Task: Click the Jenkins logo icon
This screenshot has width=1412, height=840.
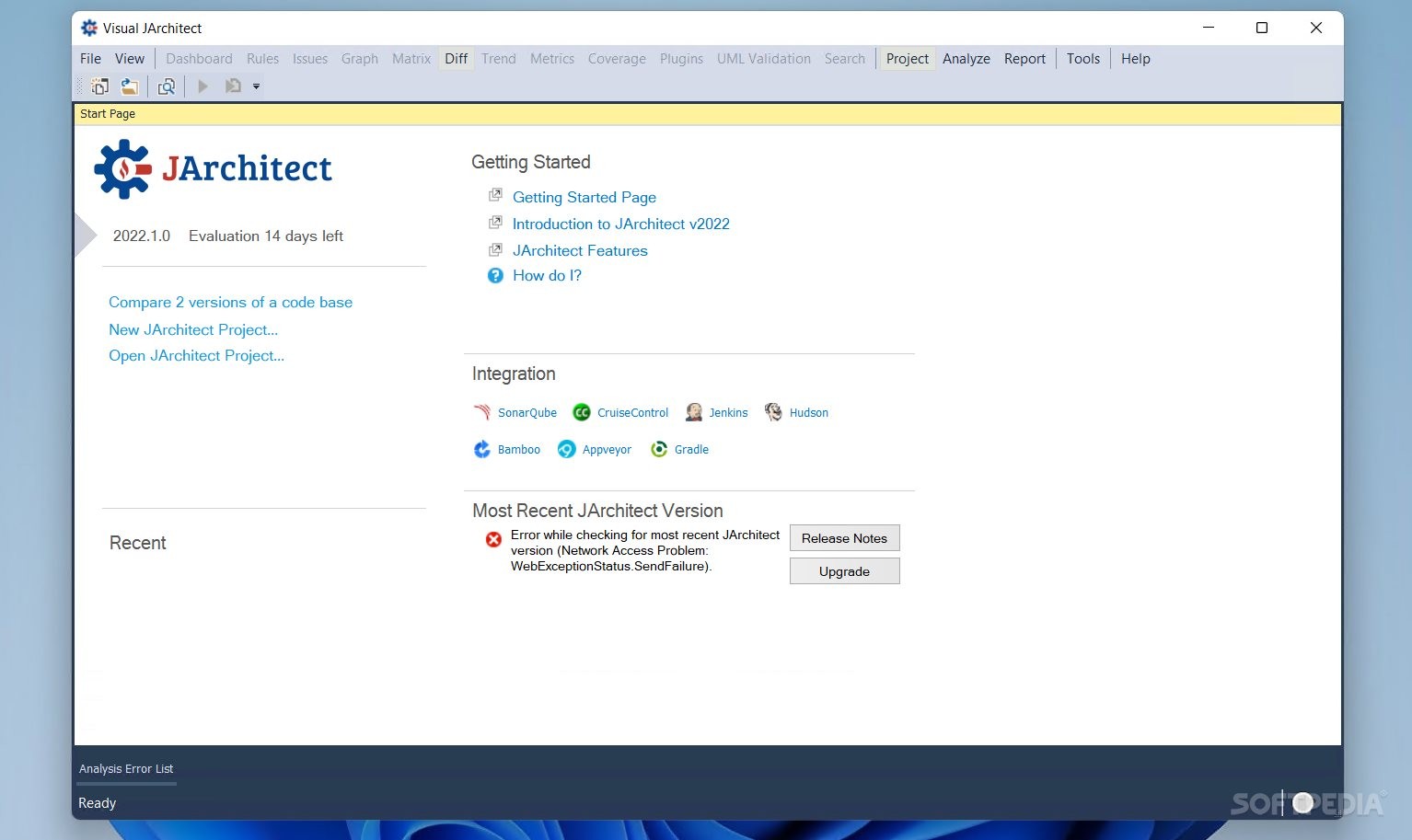Action: pos(694,412)
